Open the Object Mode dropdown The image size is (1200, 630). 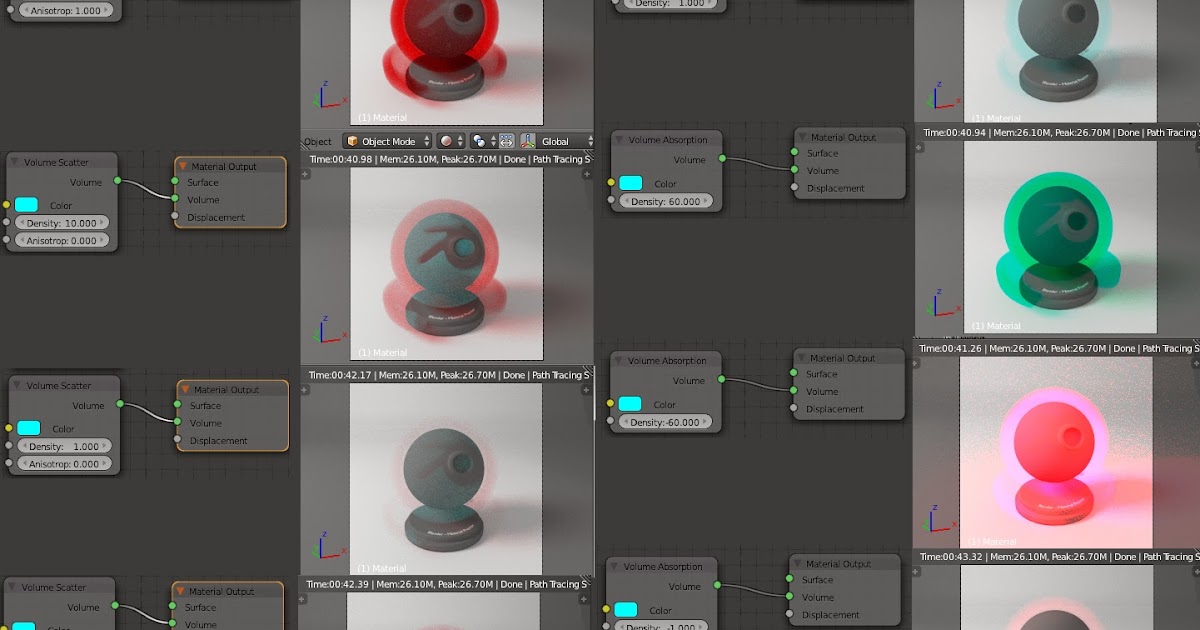388,141
